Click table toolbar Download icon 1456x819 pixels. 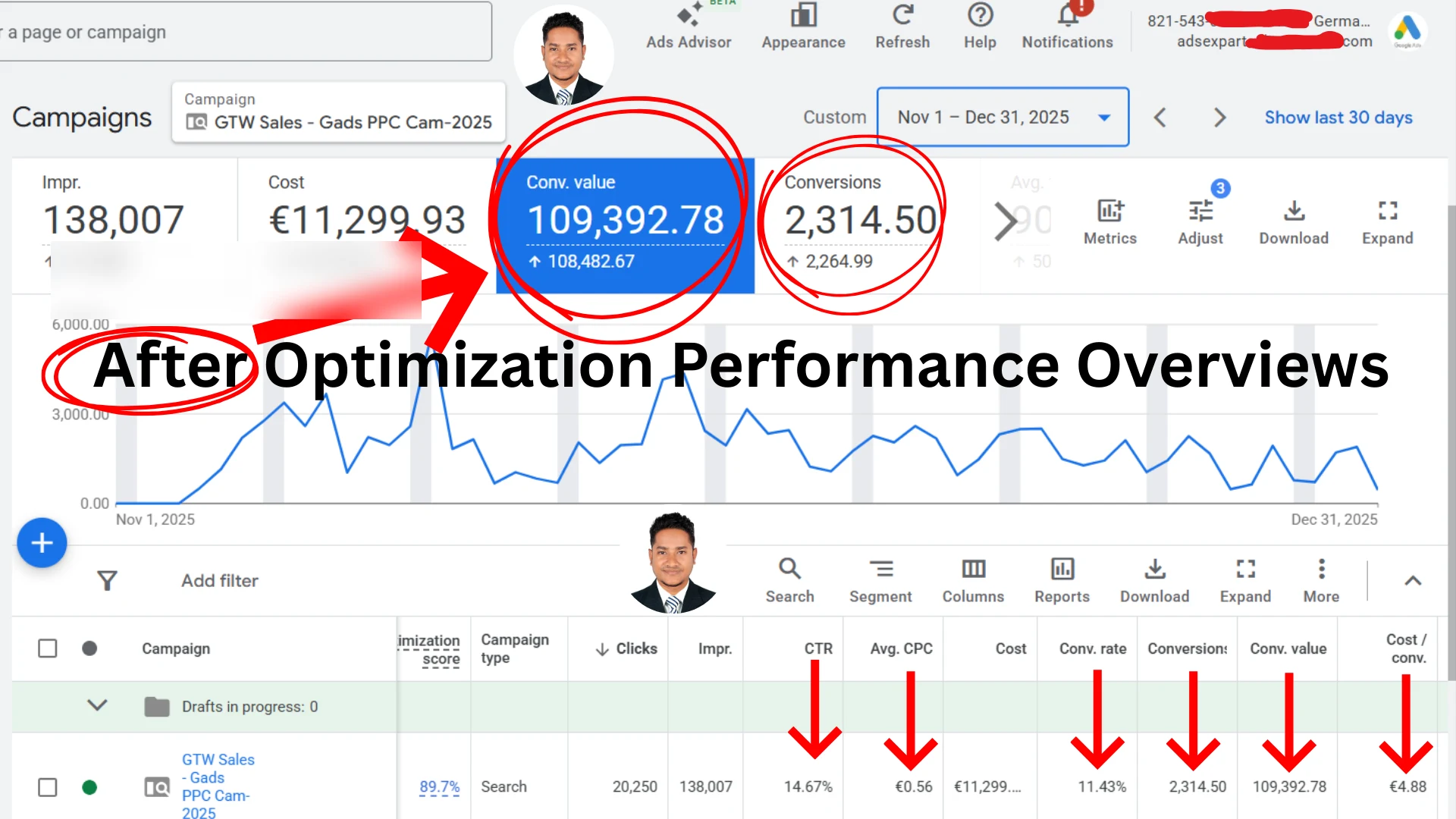(x=1155, y=569)
